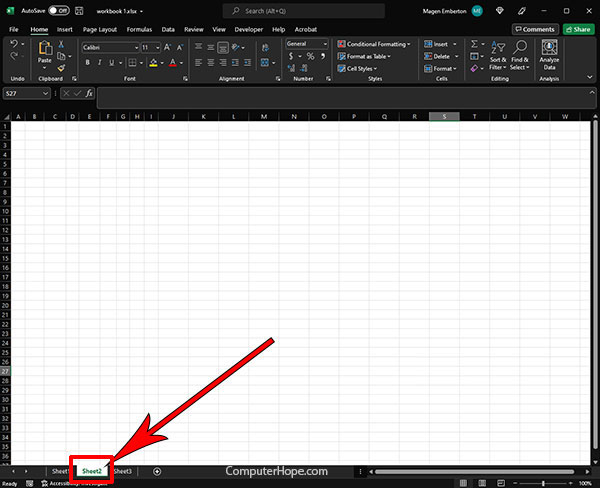Open the File menu
This screenshot has width=600, height=488.
tap(14, 29)
